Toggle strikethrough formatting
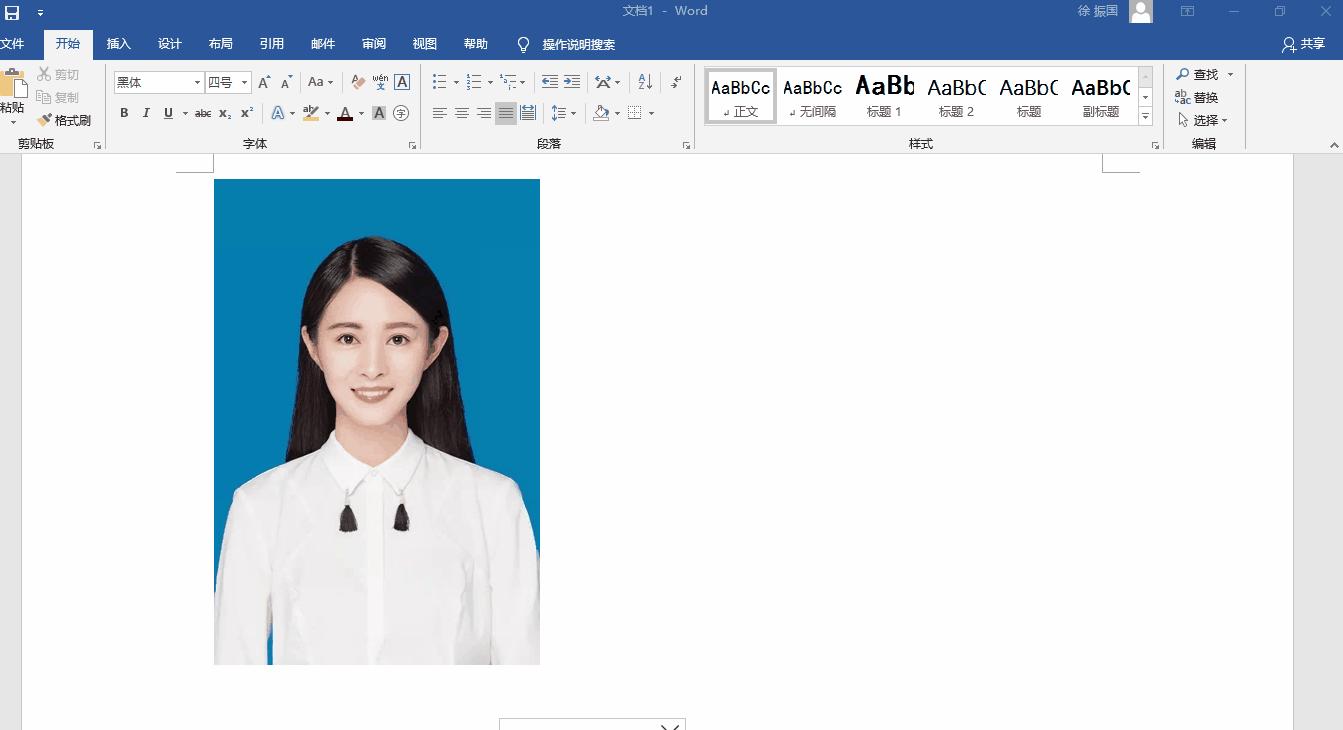This screenshot has width=1343, height=730. (201, 113)
